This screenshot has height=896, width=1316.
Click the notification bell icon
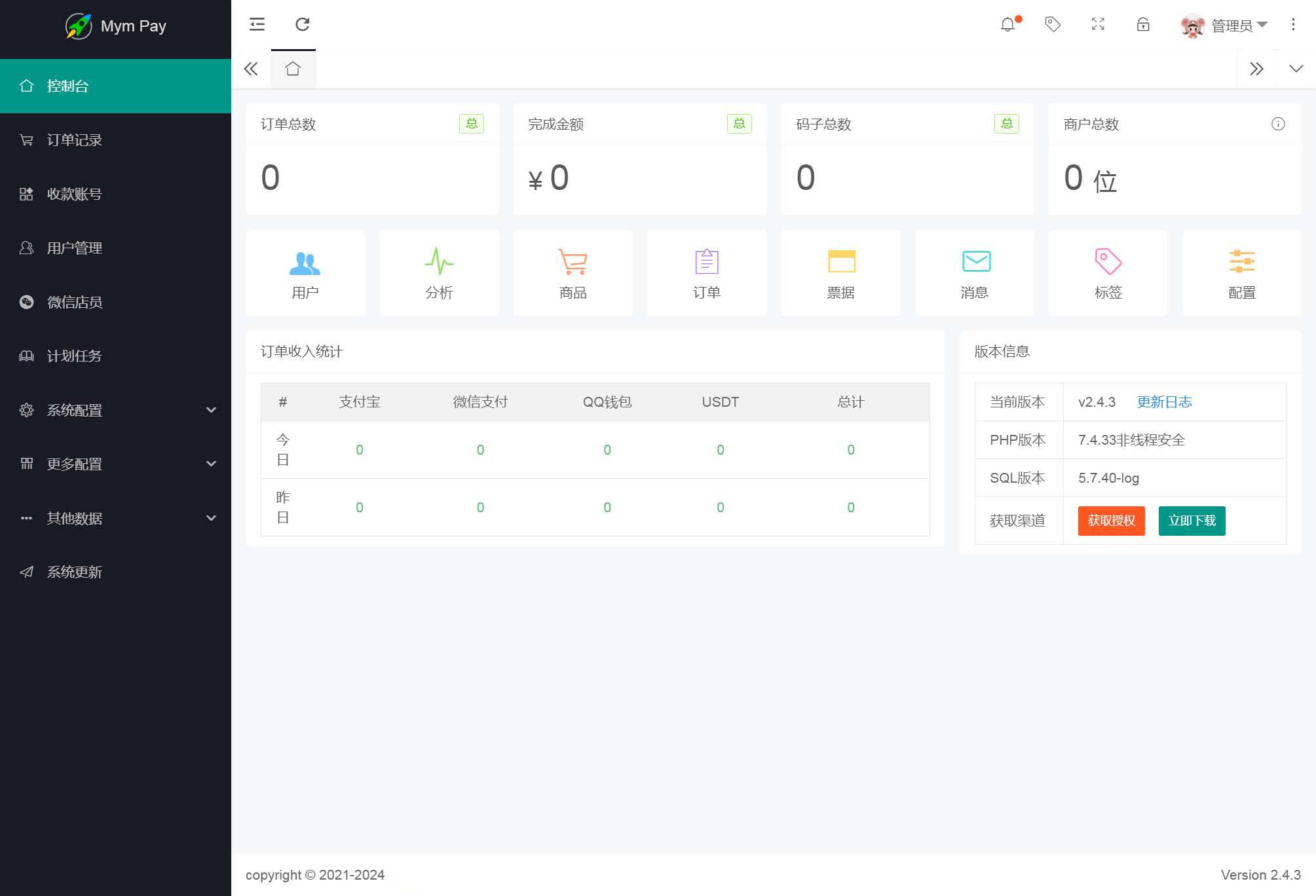tap(1007, 25)
